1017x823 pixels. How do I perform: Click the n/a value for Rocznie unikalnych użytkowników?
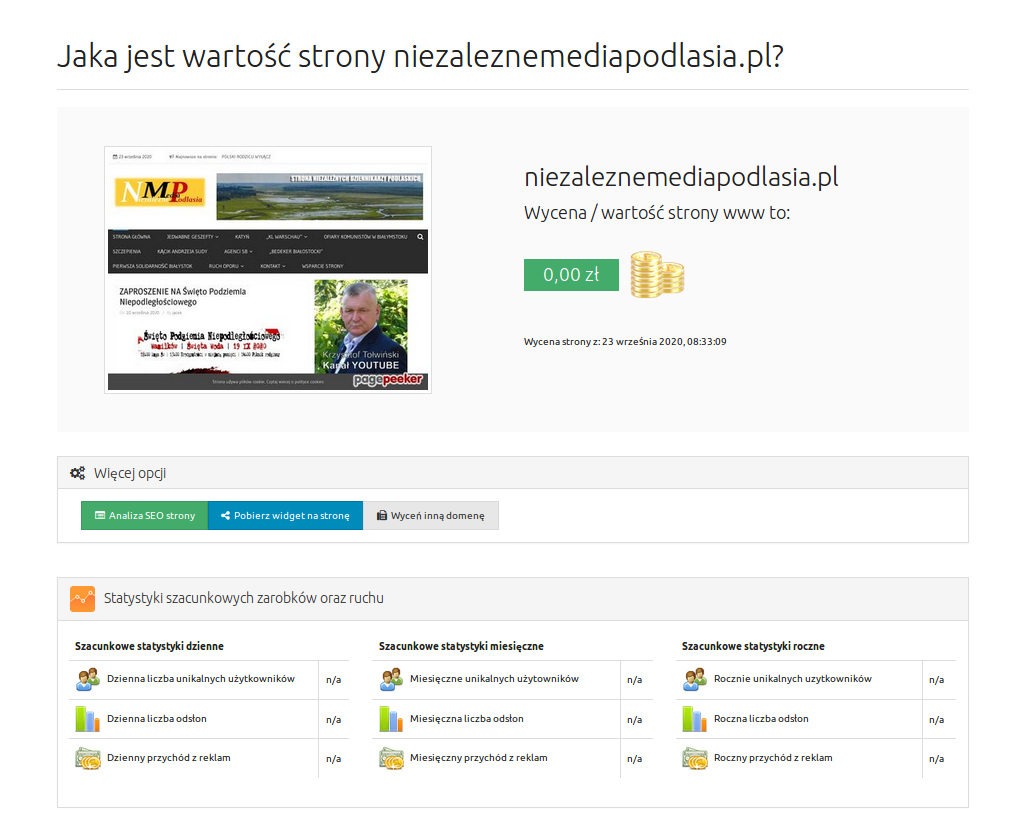[937, 680]
